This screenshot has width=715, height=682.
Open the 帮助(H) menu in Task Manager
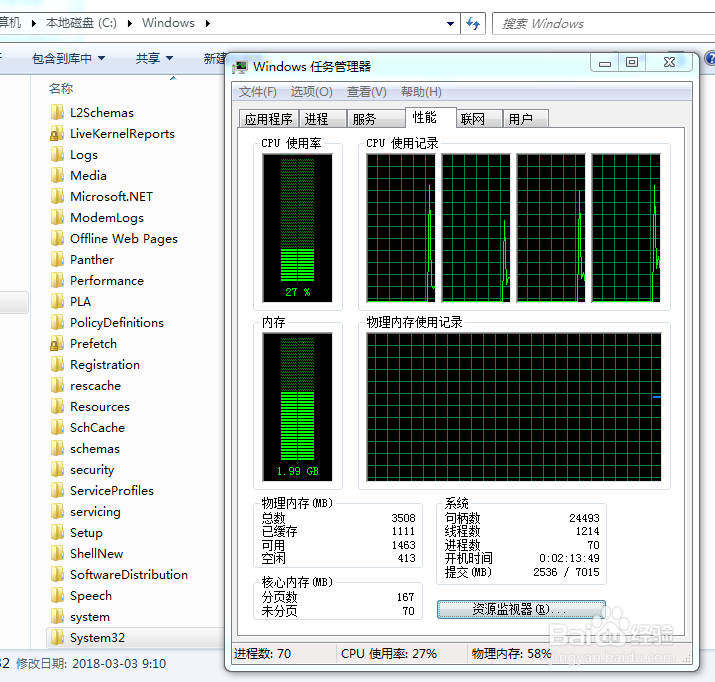click(421, 92)
